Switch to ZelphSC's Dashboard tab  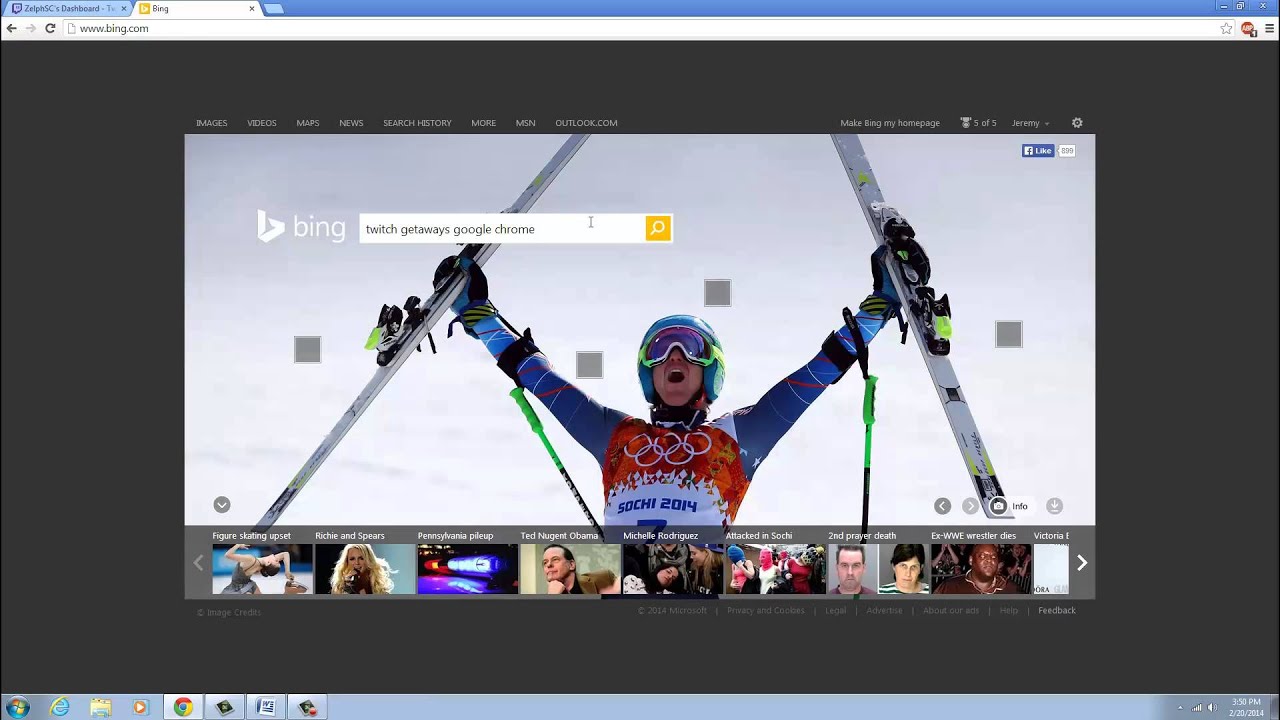pos(69,8)
